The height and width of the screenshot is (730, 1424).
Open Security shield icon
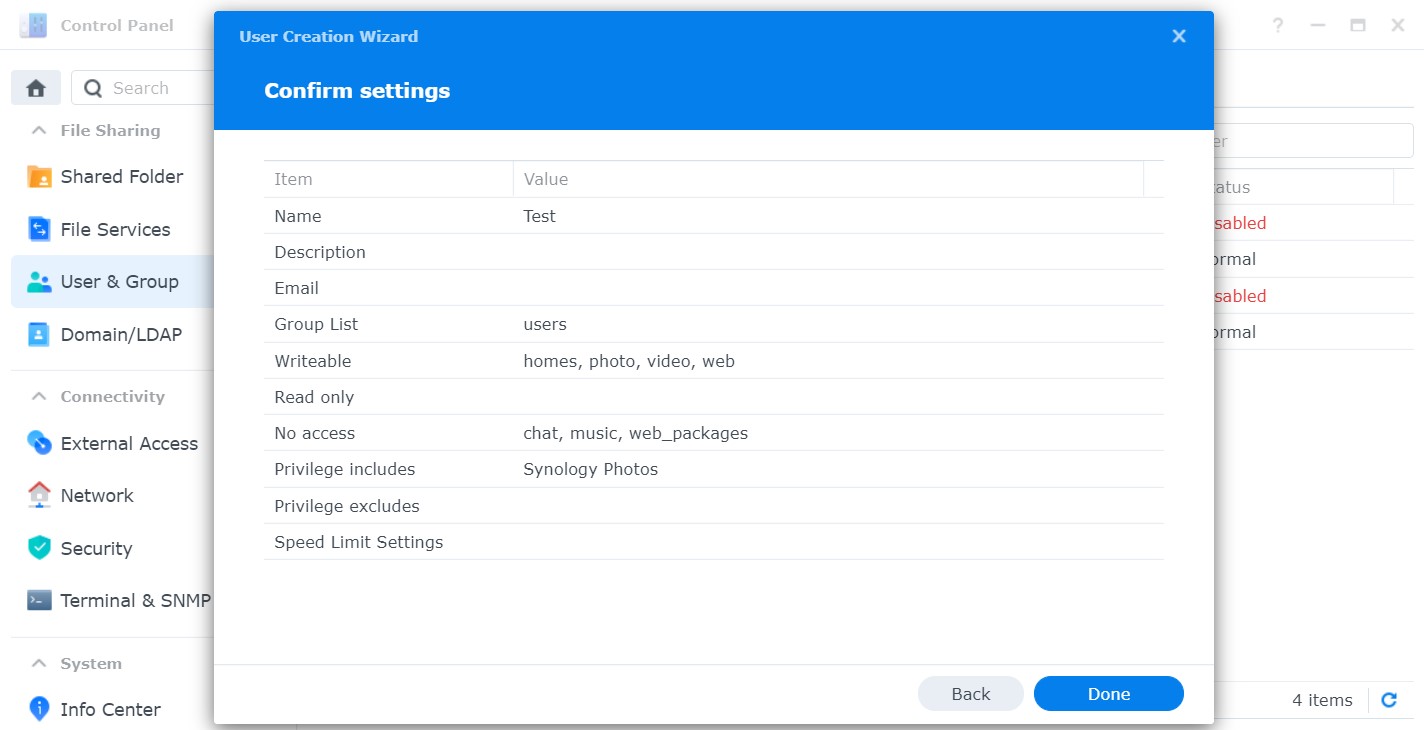39,548
